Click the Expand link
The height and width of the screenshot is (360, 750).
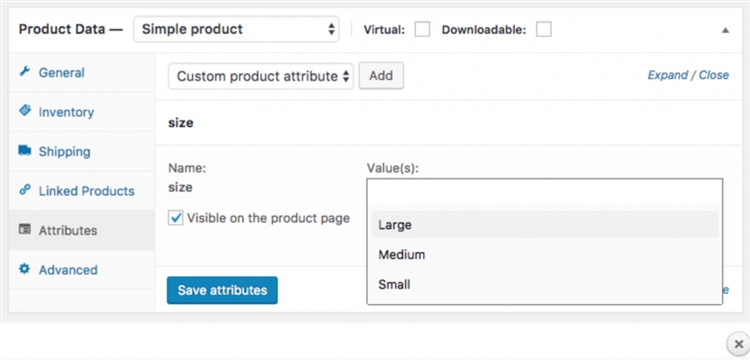667,75
